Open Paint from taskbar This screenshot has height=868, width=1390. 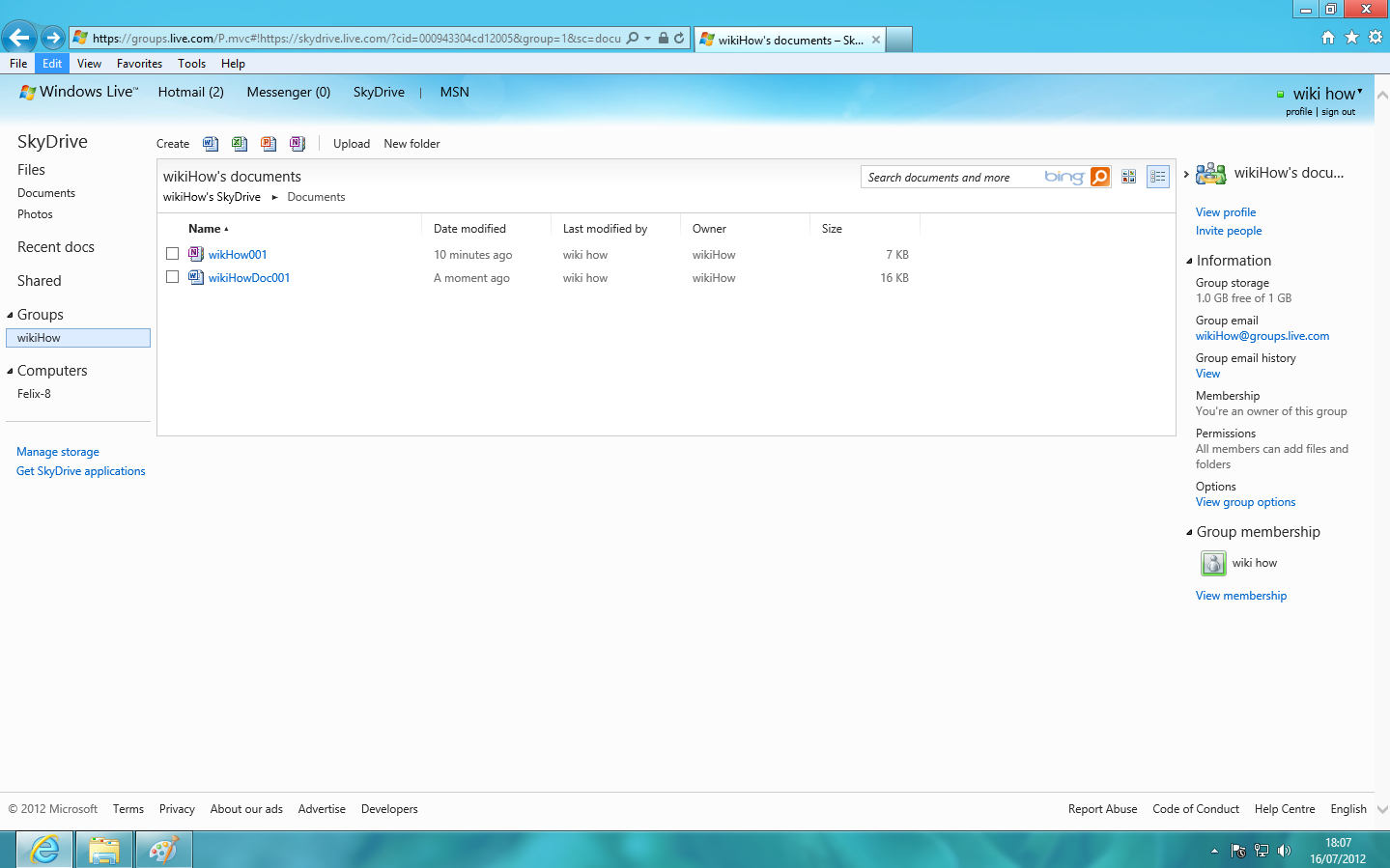pyautogui.click(x=163, y=850)
